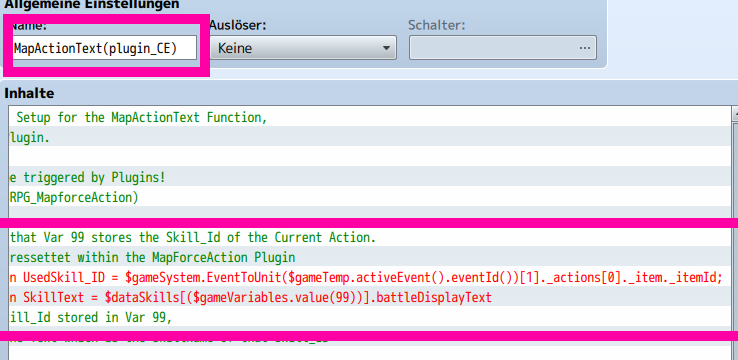Viewport: 738px width, 360px height.
Task: Select line 'Setup for the MapActionText Function,'
Action: coord(370,117)
